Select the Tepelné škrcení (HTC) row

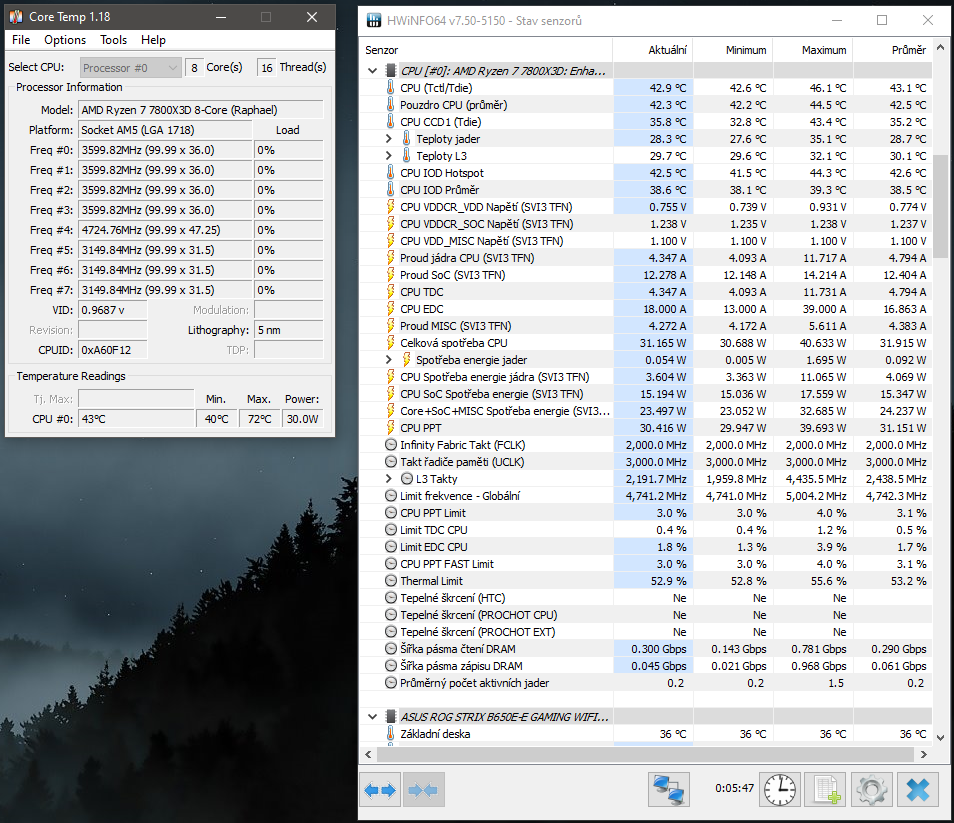tap(646, 598)
